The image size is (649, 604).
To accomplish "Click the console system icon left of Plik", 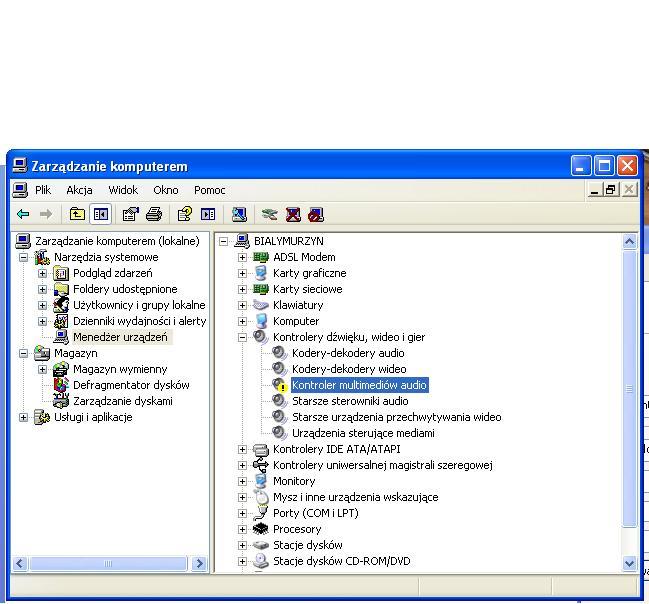I will 20,190.
